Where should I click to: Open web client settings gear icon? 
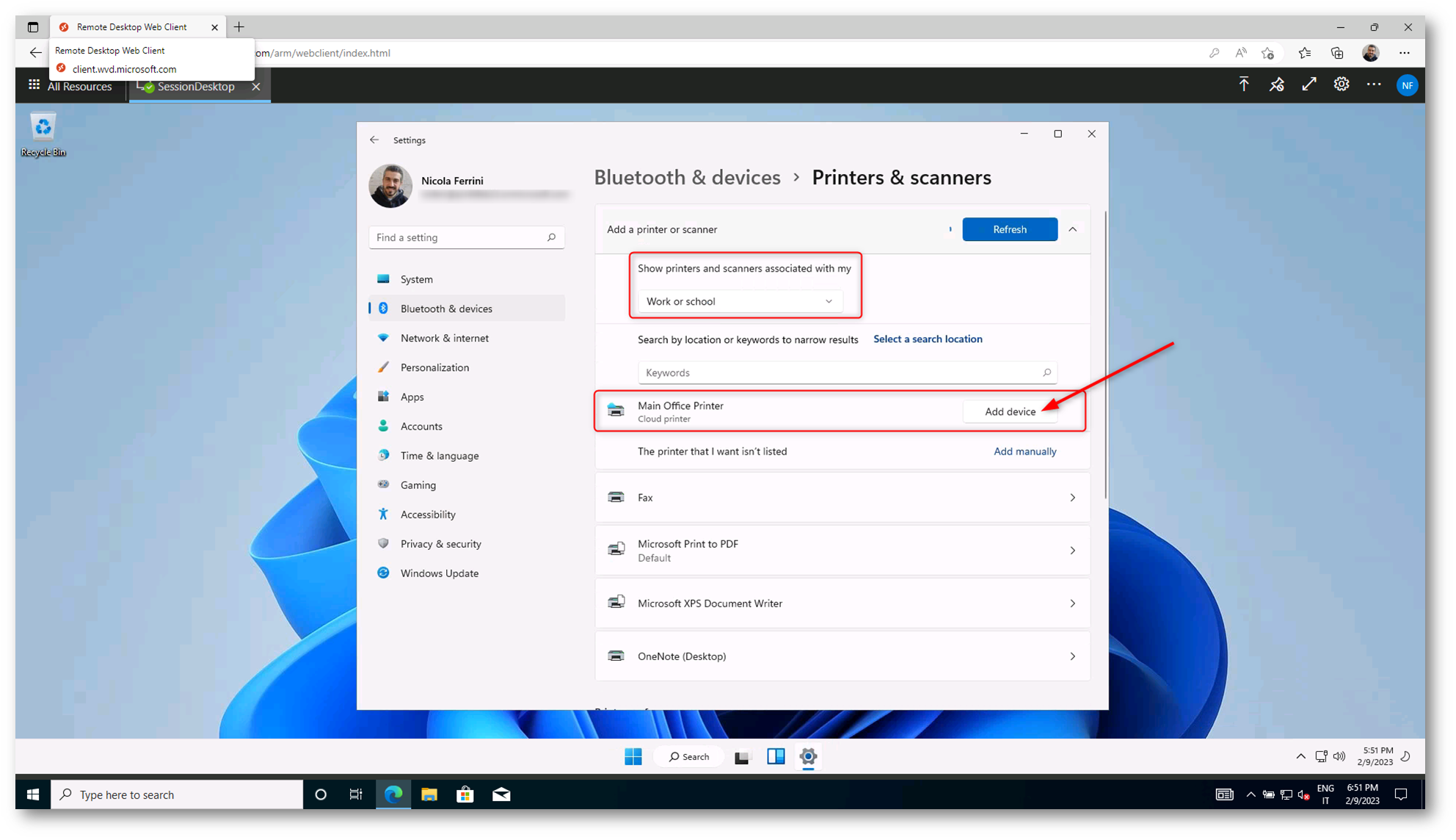1342,84
